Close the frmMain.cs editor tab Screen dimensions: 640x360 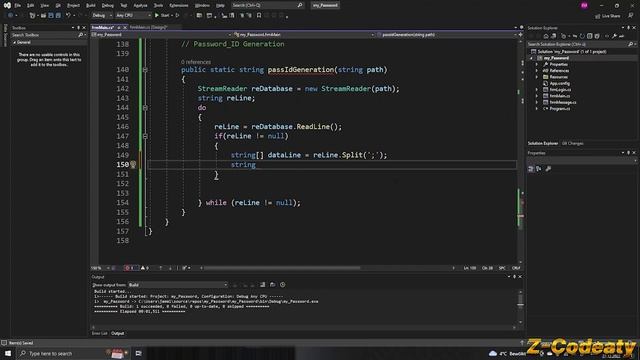(125, 27)
